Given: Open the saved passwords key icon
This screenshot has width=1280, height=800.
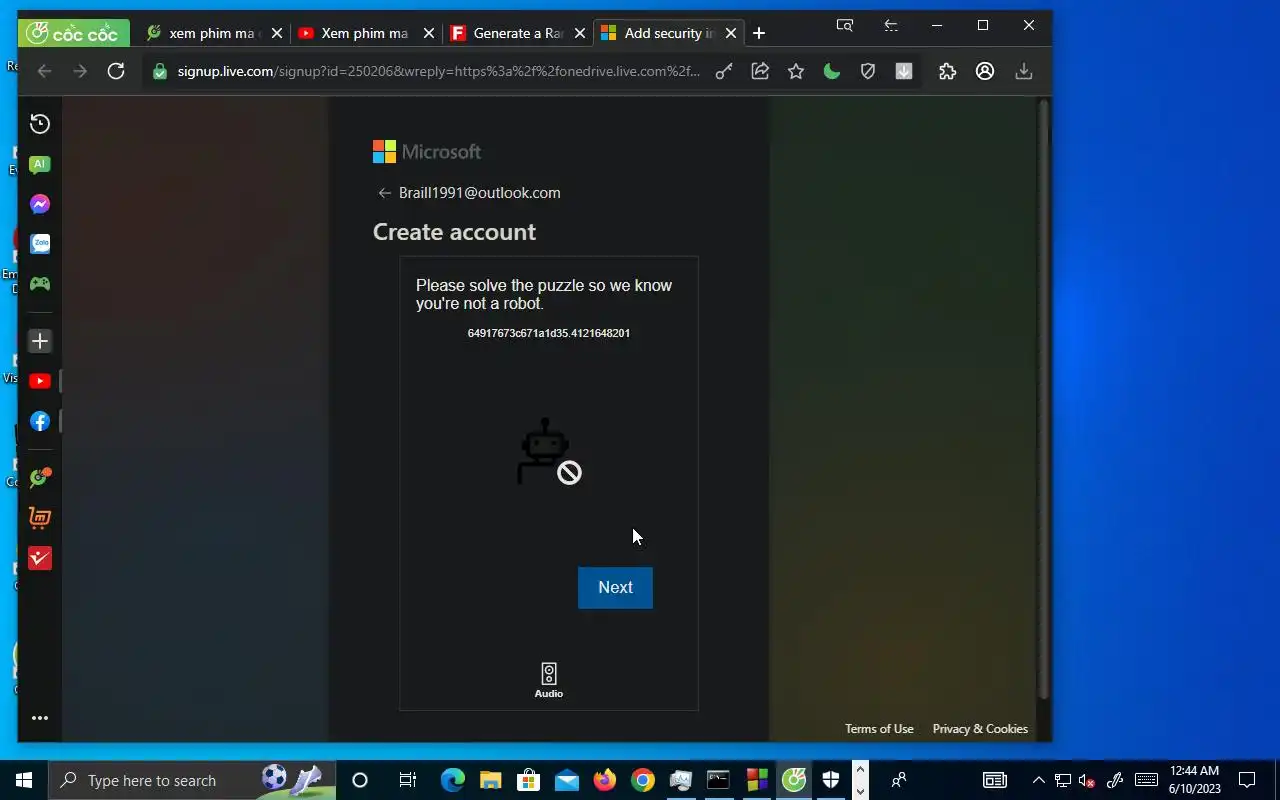Looking at the screenshot, I should 724,71.
